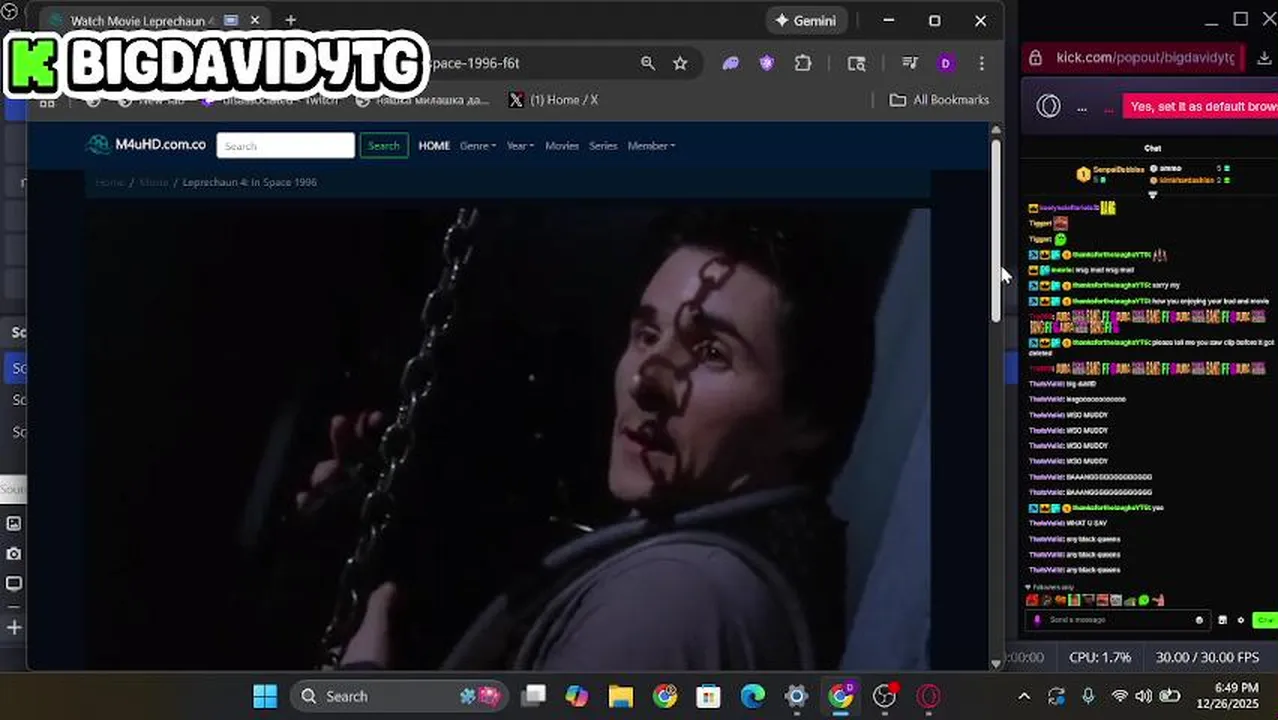Image resolution: width=1278 pixels, height=720 pixels.
Task: Bookmark this page with the star icon
Action: (x=680, y=63)
